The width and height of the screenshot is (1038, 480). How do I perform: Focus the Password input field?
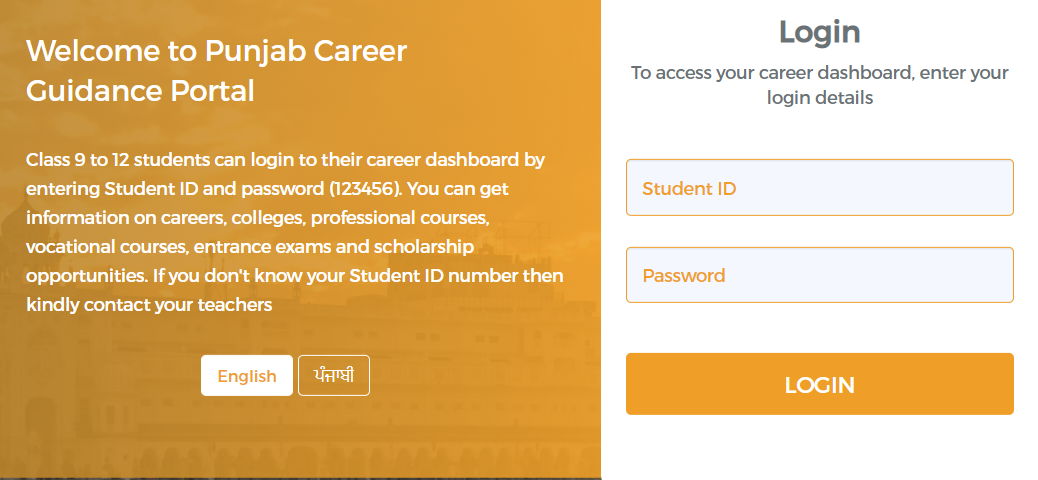820,275
